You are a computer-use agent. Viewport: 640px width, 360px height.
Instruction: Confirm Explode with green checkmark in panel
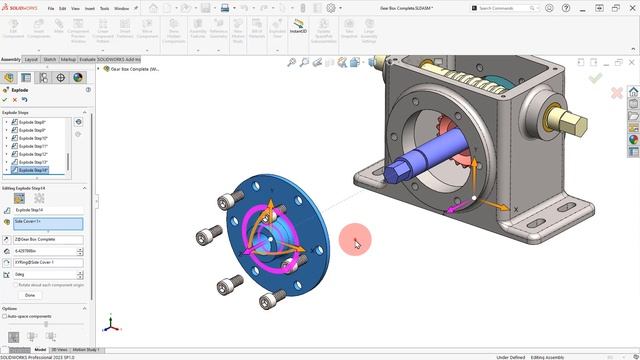coord(4,100)
